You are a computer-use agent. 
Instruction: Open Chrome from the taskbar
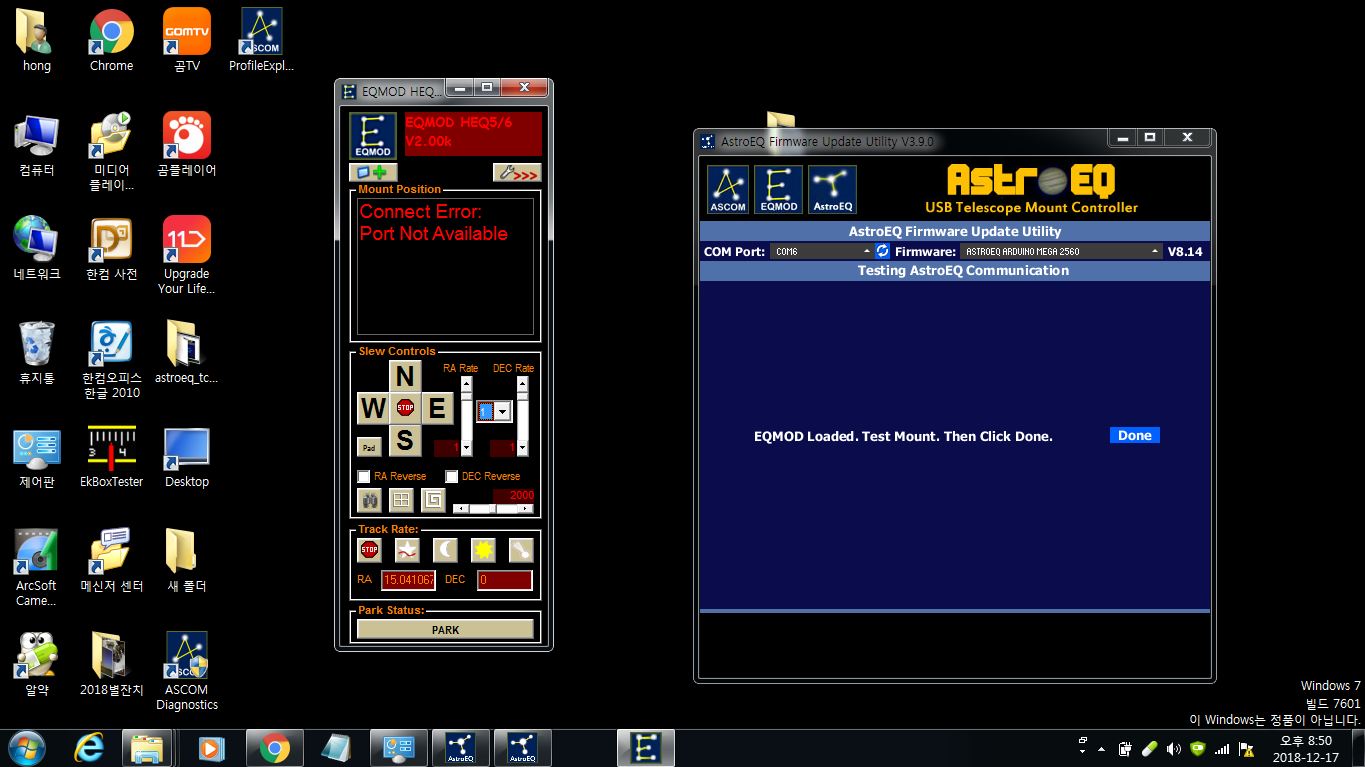[275, 748]
